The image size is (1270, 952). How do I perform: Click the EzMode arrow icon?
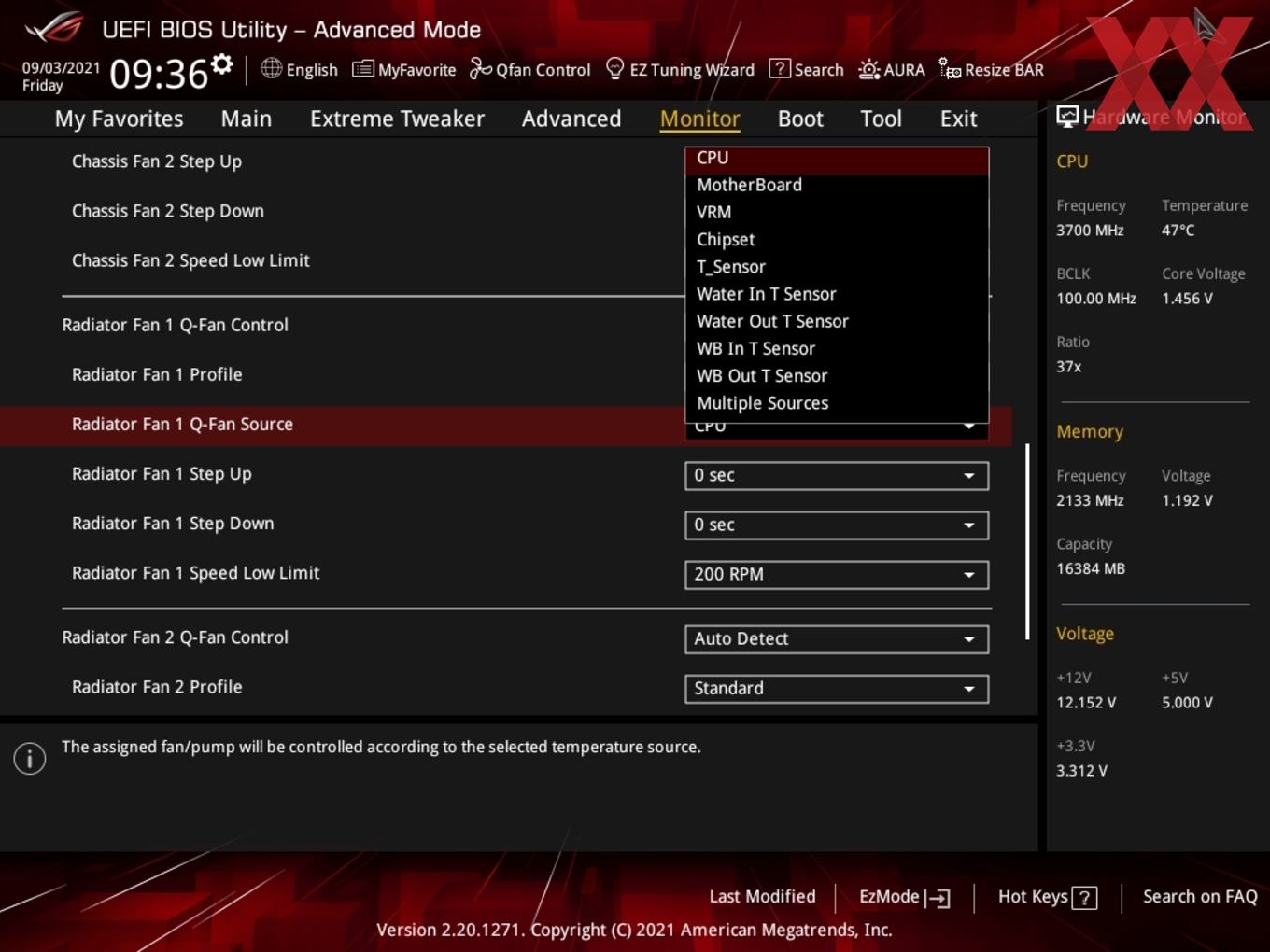[938, 898]
